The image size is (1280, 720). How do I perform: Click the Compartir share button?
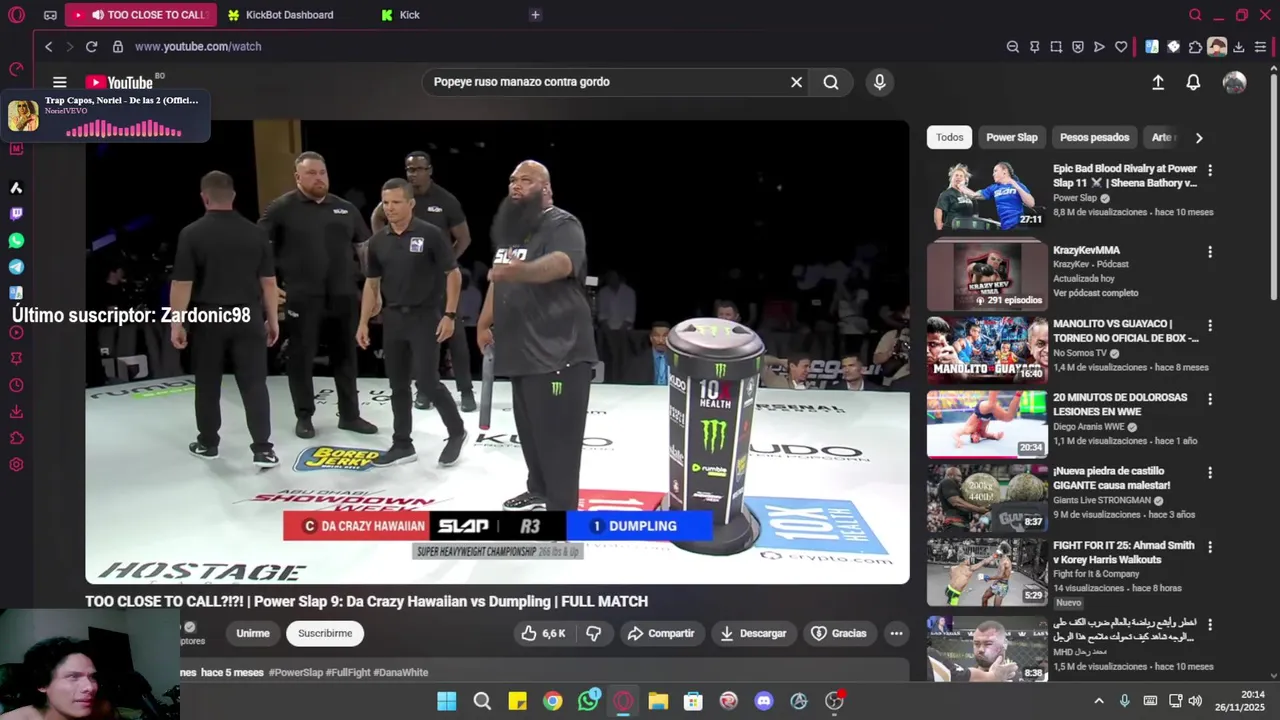click(660, 633)
